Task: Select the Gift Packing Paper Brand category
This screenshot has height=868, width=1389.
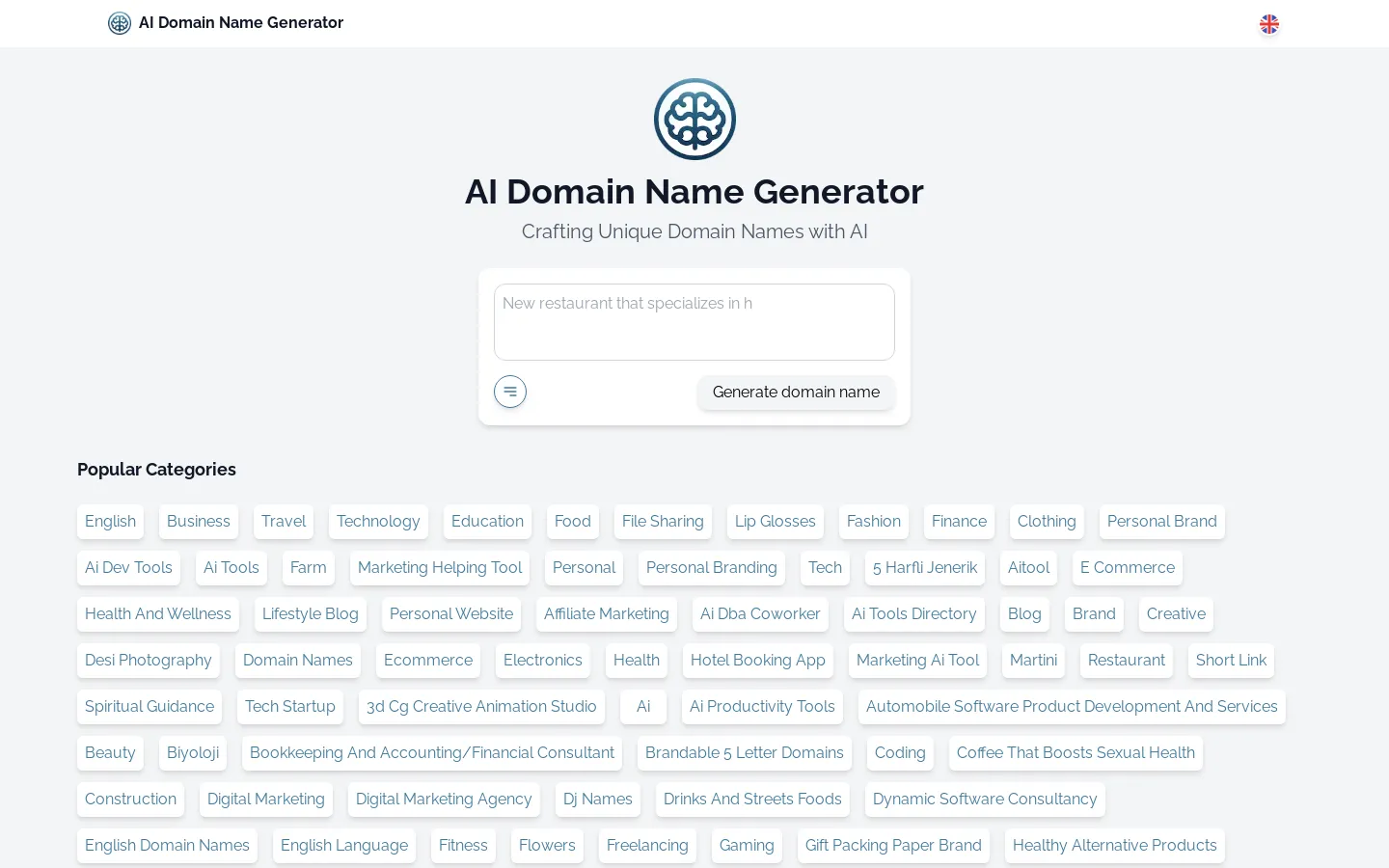Action: click(x=893, y=846)
